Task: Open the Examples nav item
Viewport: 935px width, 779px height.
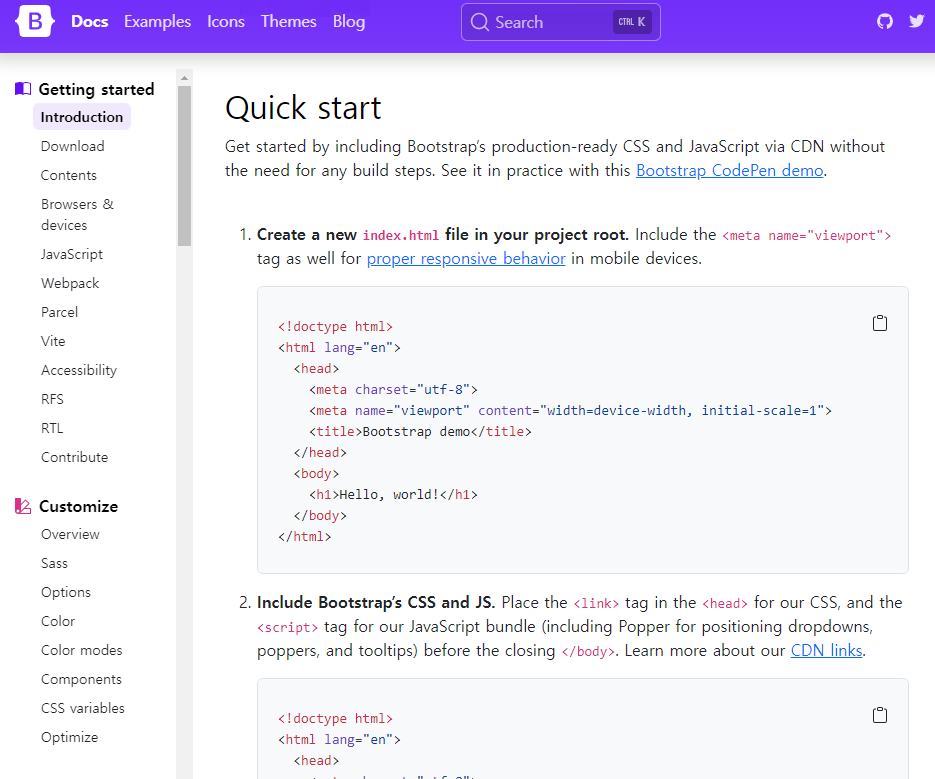Action: pos(157,21)
